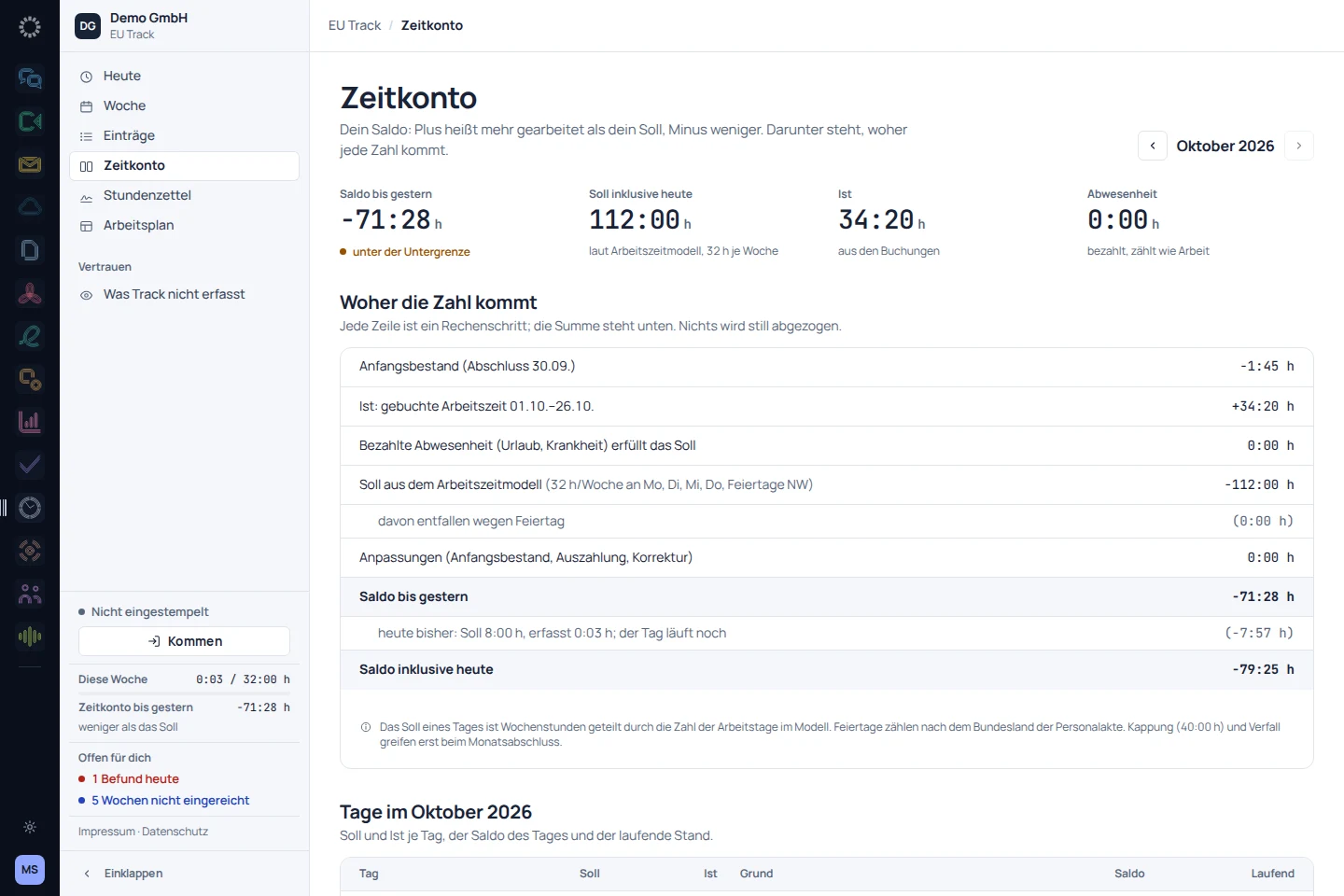Open the bar chart analytics app
This screenshot has width=1344, height=896.
click(x=30, y=422)
